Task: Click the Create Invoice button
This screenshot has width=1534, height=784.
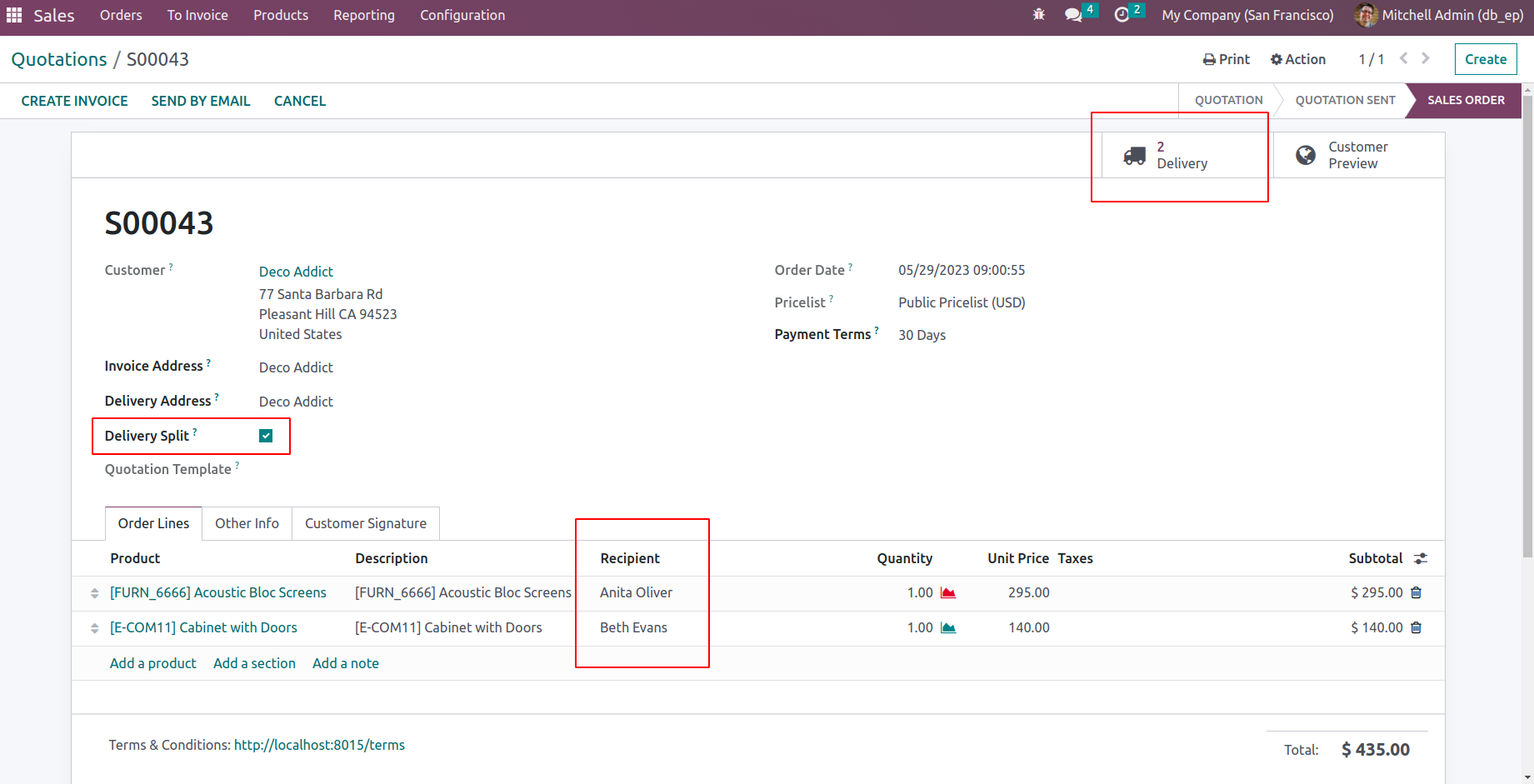Action: click(74, 101)
